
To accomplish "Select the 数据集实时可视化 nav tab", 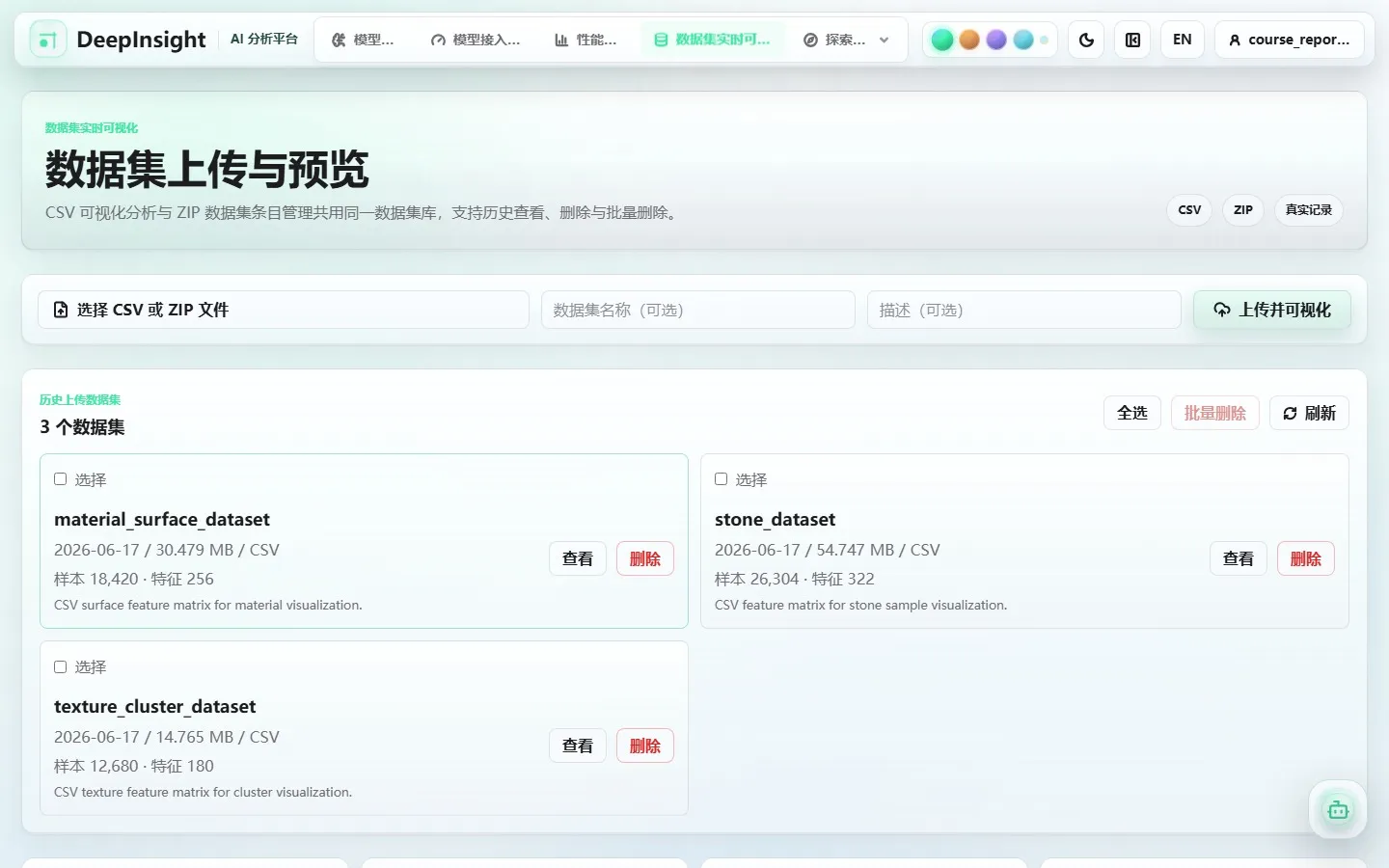I will click(713, 40).
